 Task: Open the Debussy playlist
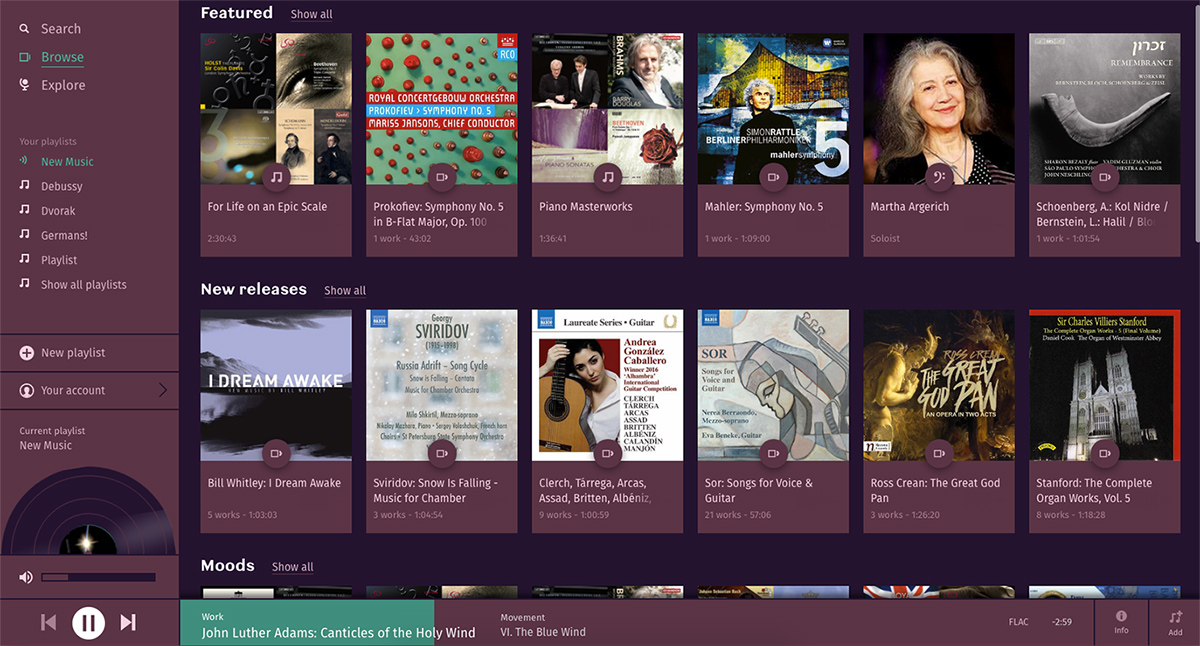[x=62, y=186]
